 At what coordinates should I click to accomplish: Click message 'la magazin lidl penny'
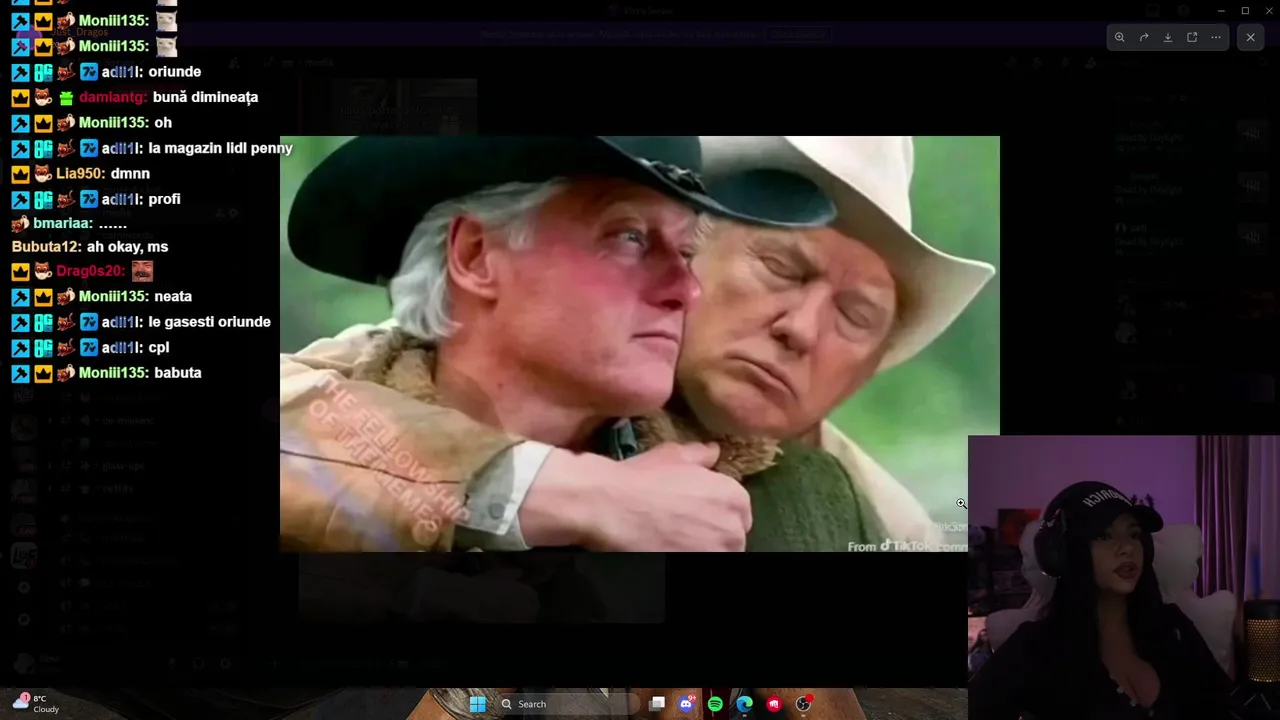click(220, 148)
